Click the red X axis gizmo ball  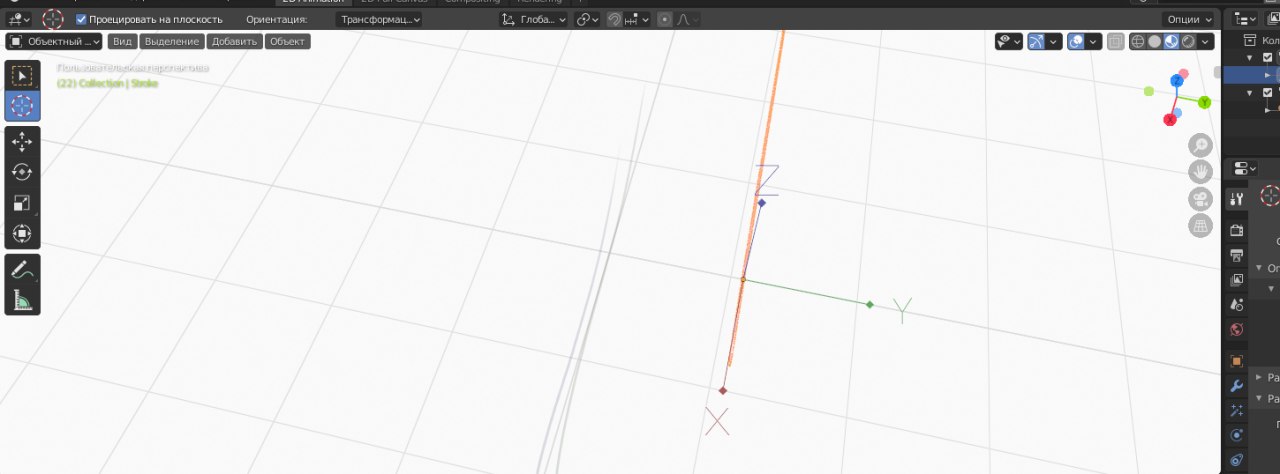point(1169,119)
